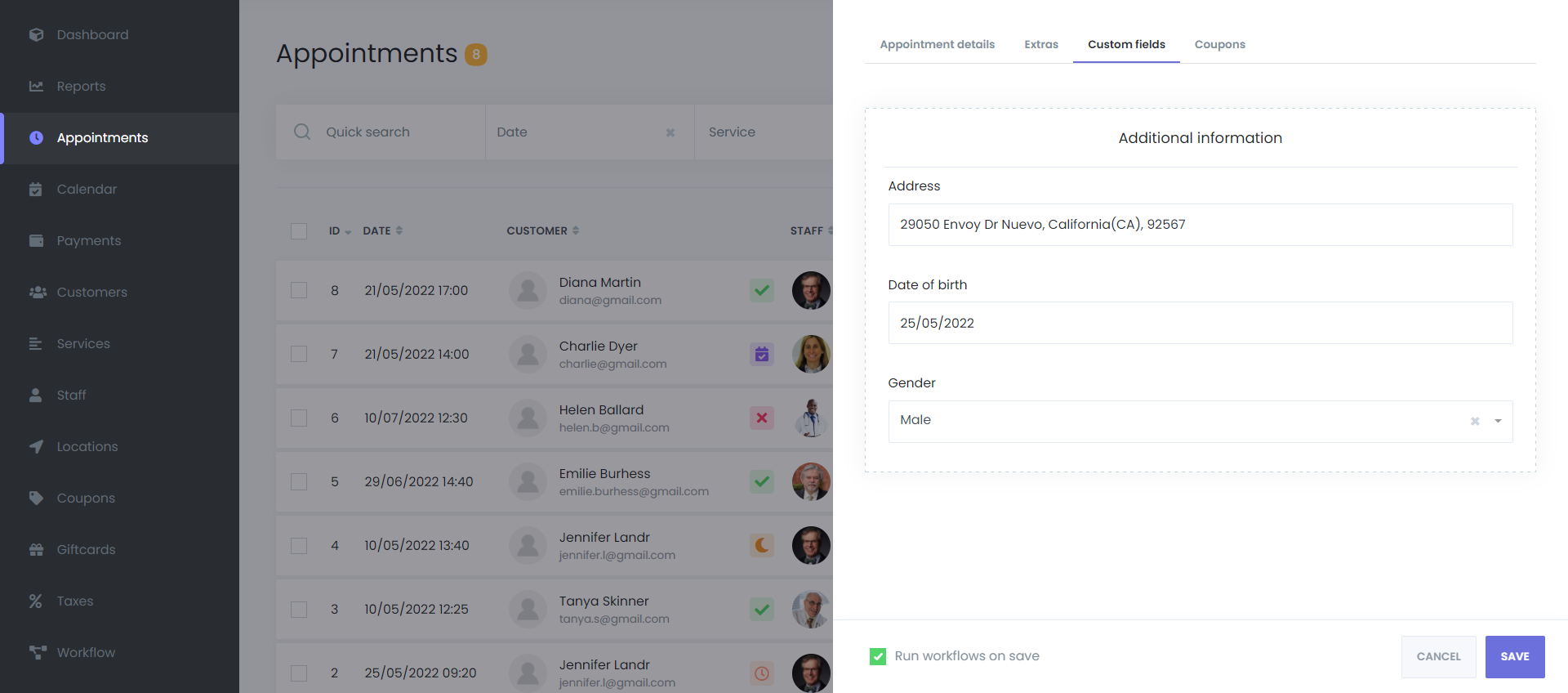Click the Date filter field
1568x693 pixels.
tap(590, 132)
